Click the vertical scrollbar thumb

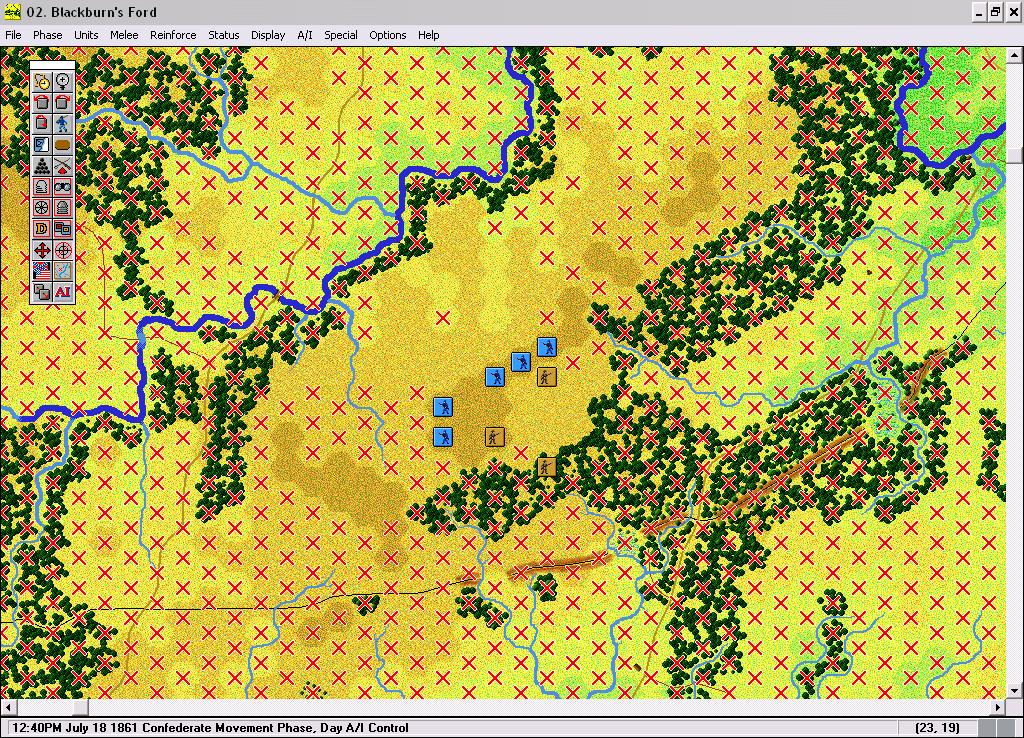click(x=1014, y=155)
